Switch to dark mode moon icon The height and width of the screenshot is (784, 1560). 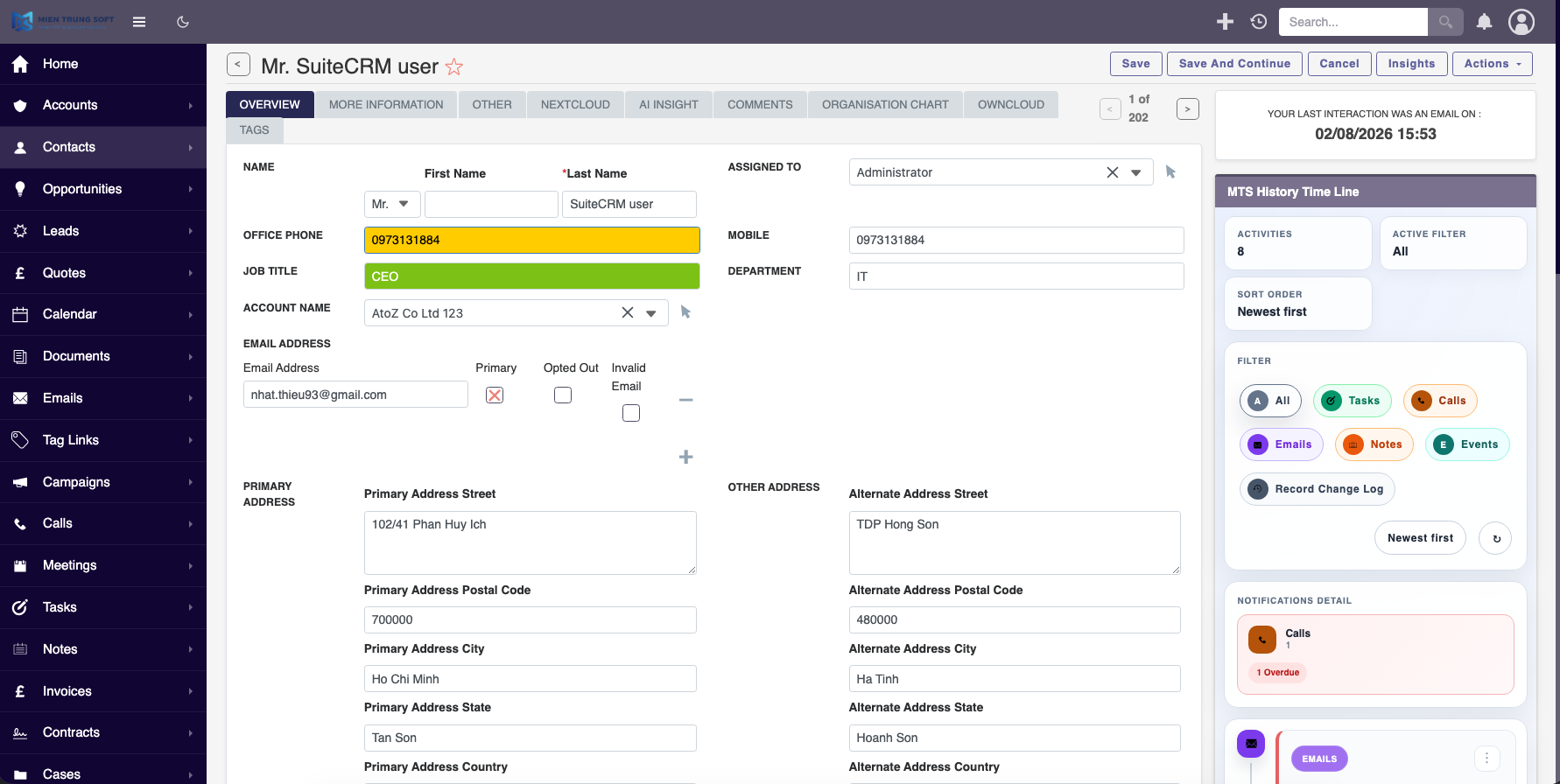[x=183, y=22]
